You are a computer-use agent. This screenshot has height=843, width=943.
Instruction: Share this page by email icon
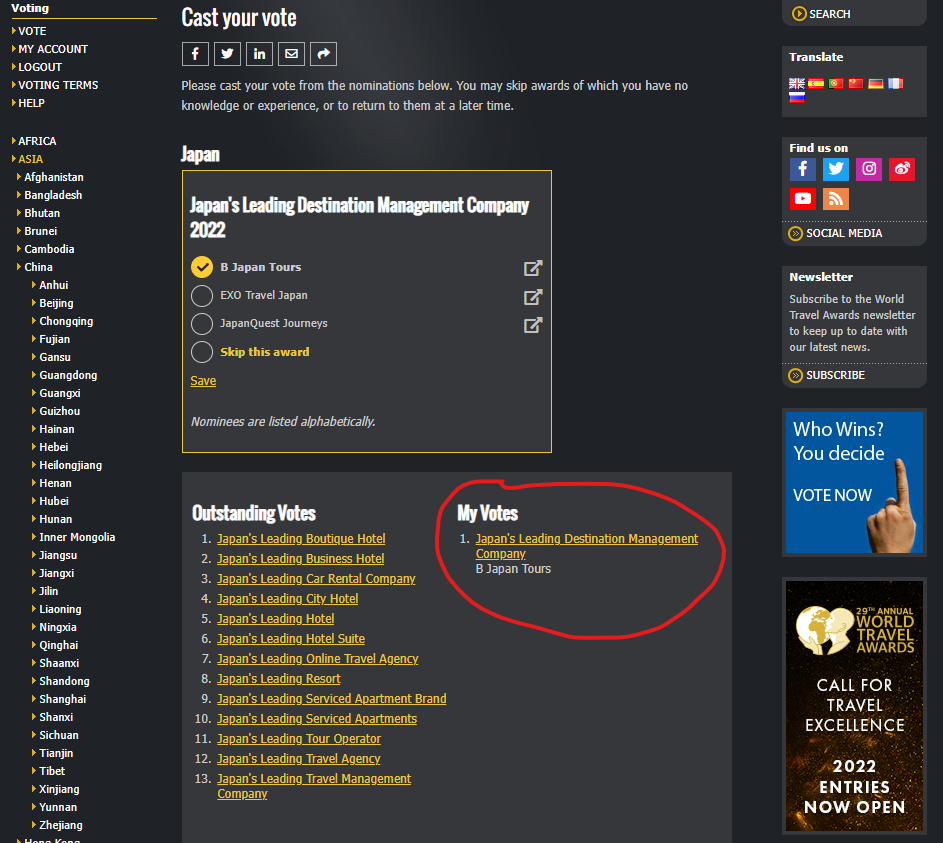pos(291,54)
